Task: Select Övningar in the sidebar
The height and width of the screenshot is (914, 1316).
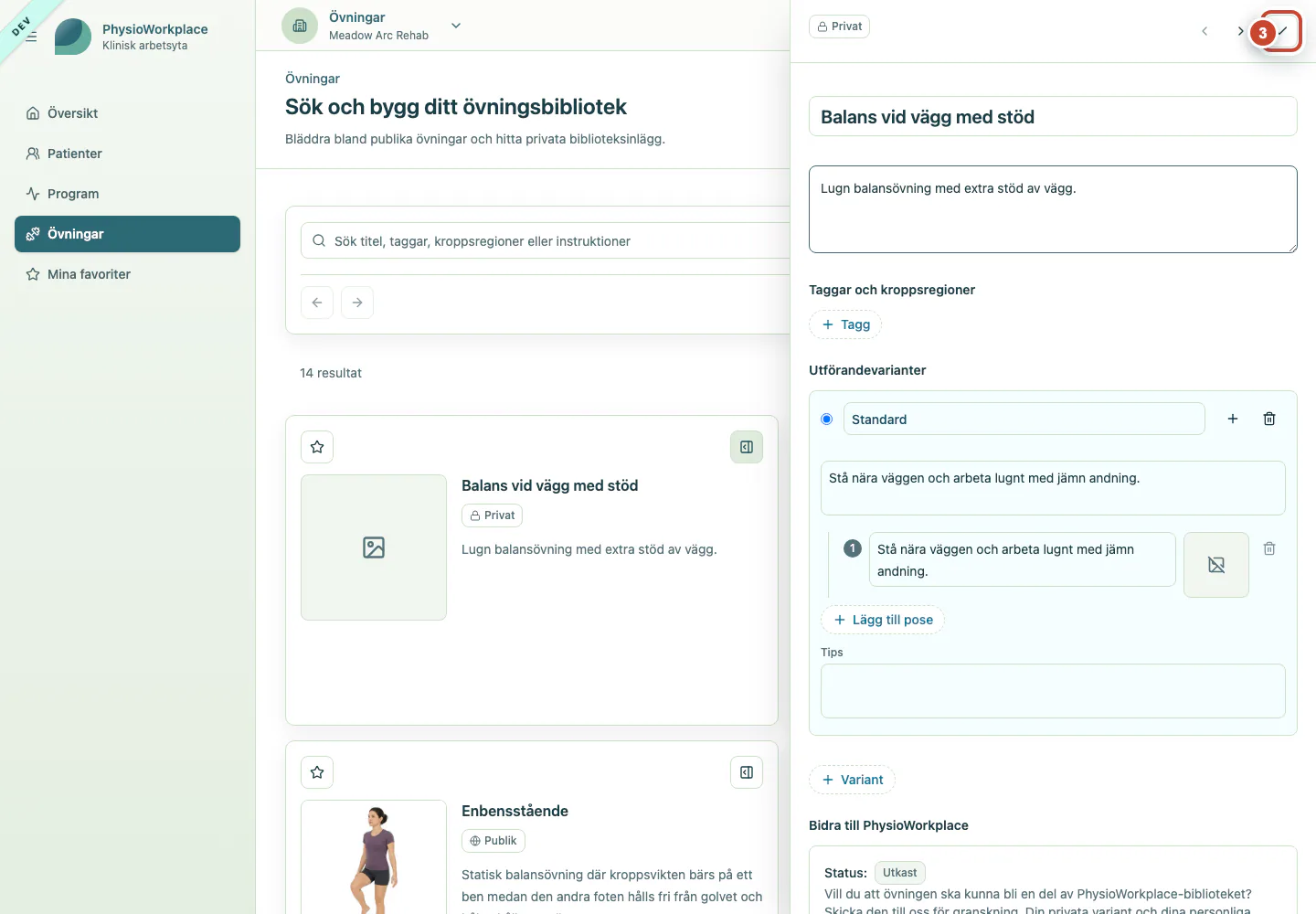Action: tap(127, 234)
